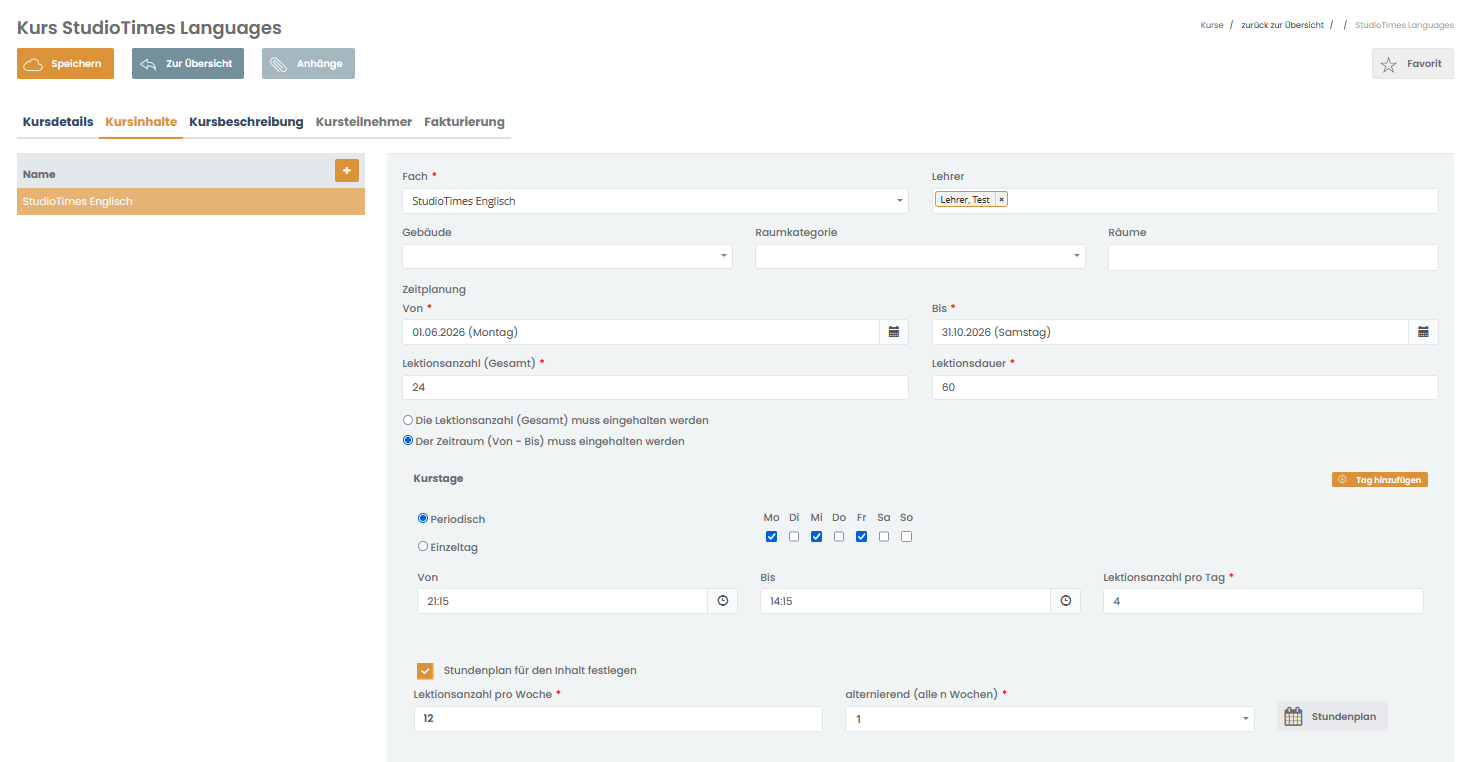This screenshot has height=762, width=1462.
Task: Click the Bis date field 31.10.2026
Action: pos(1170,332)
